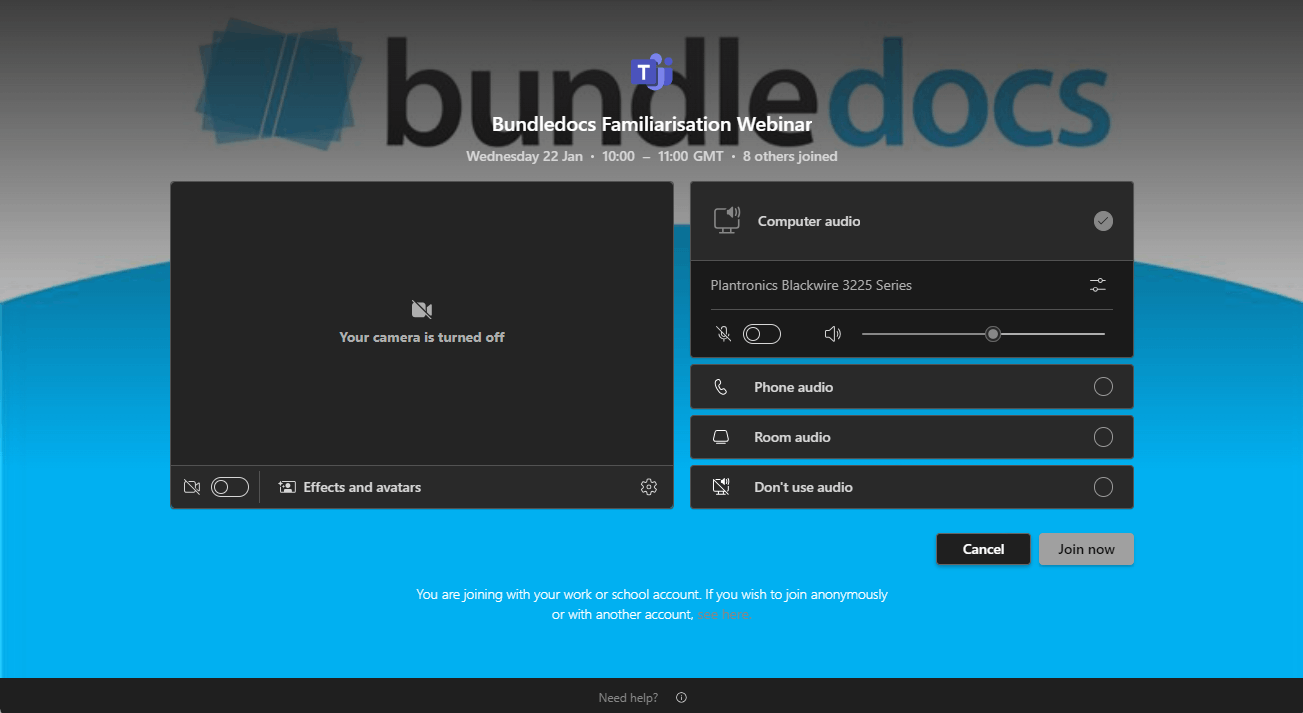The image size is (1303, 713).
Task: Open Effects and avatars
Action: [350, 487]
